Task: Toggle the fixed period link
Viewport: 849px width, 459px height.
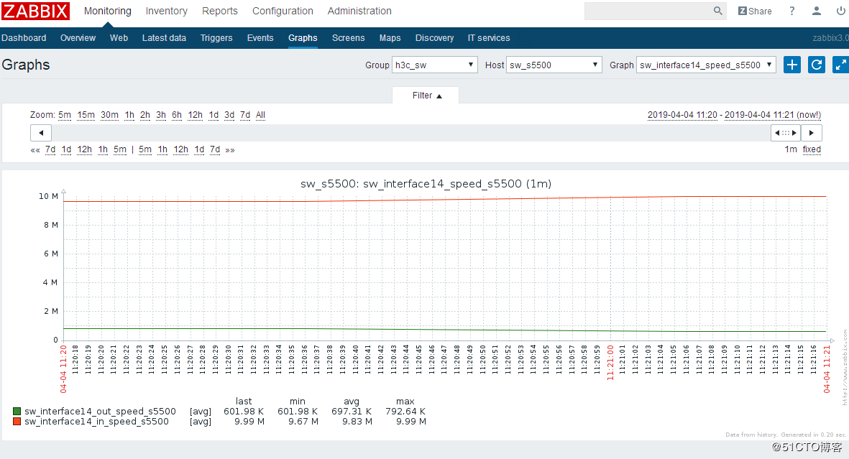Action: pyautogui.click(x=812, y=149)
